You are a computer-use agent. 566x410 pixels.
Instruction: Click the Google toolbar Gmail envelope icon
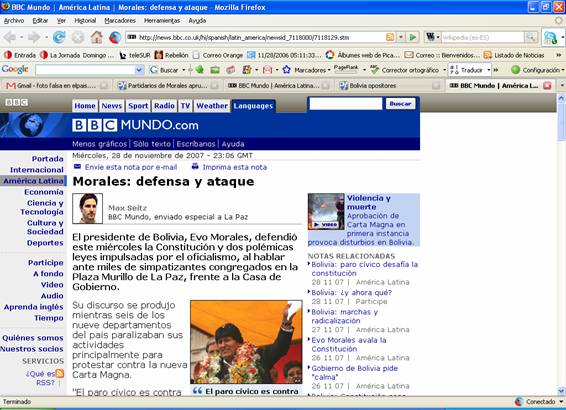[x=267, y=70]
